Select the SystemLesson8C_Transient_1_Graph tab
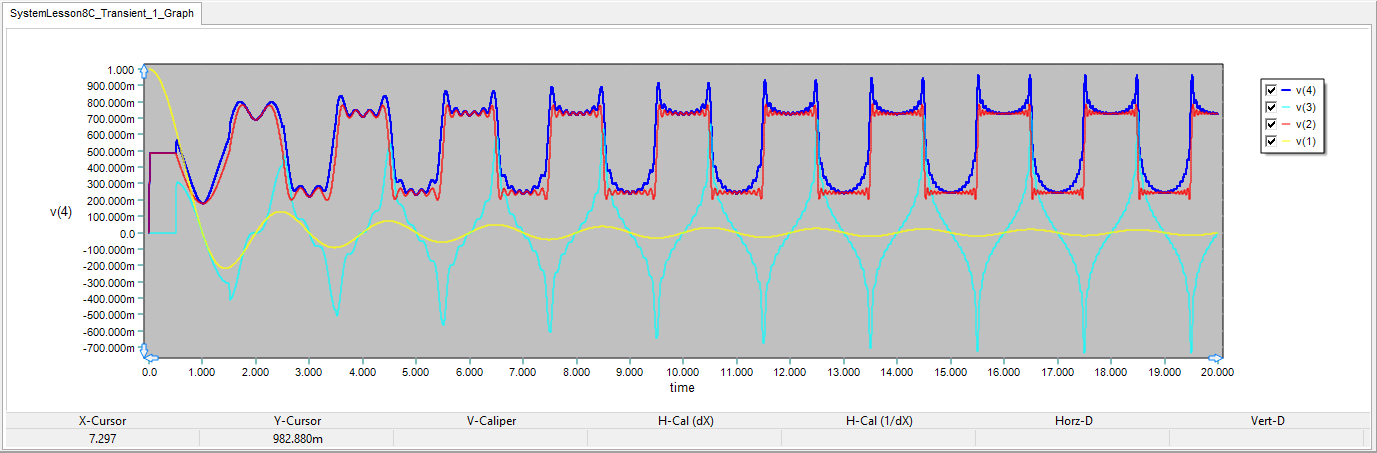 coord(104,14)
